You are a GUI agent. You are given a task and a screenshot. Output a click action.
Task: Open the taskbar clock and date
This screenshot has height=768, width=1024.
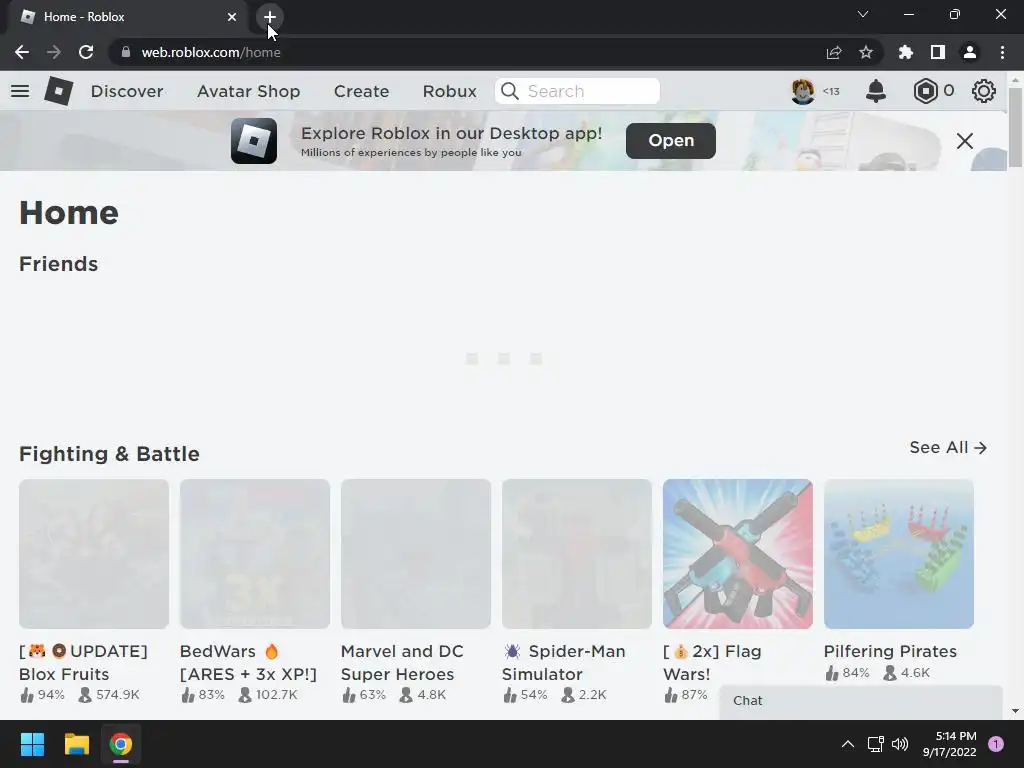(x=949, y=744)
